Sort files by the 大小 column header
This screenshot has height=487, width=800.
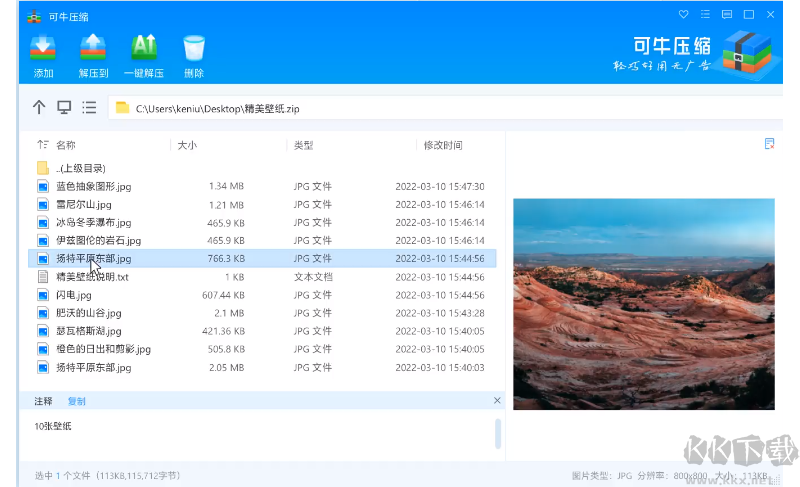187,145
